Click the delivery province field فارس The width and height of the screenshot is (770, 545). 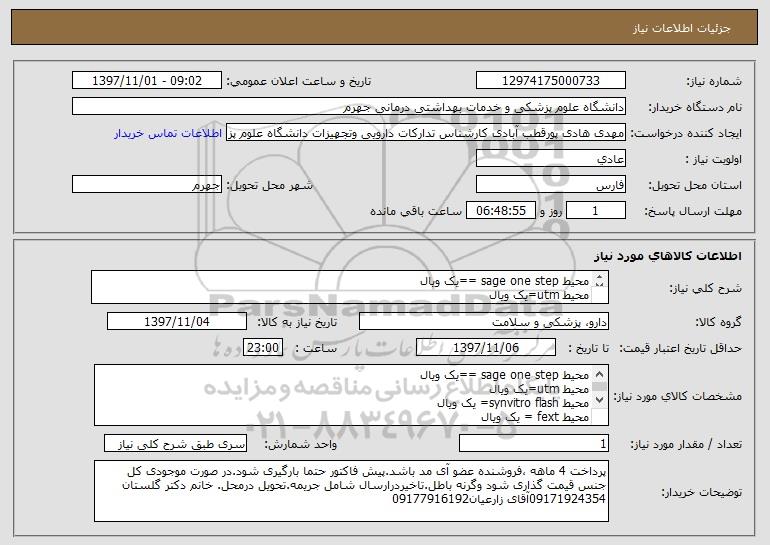tap(550, 185)
